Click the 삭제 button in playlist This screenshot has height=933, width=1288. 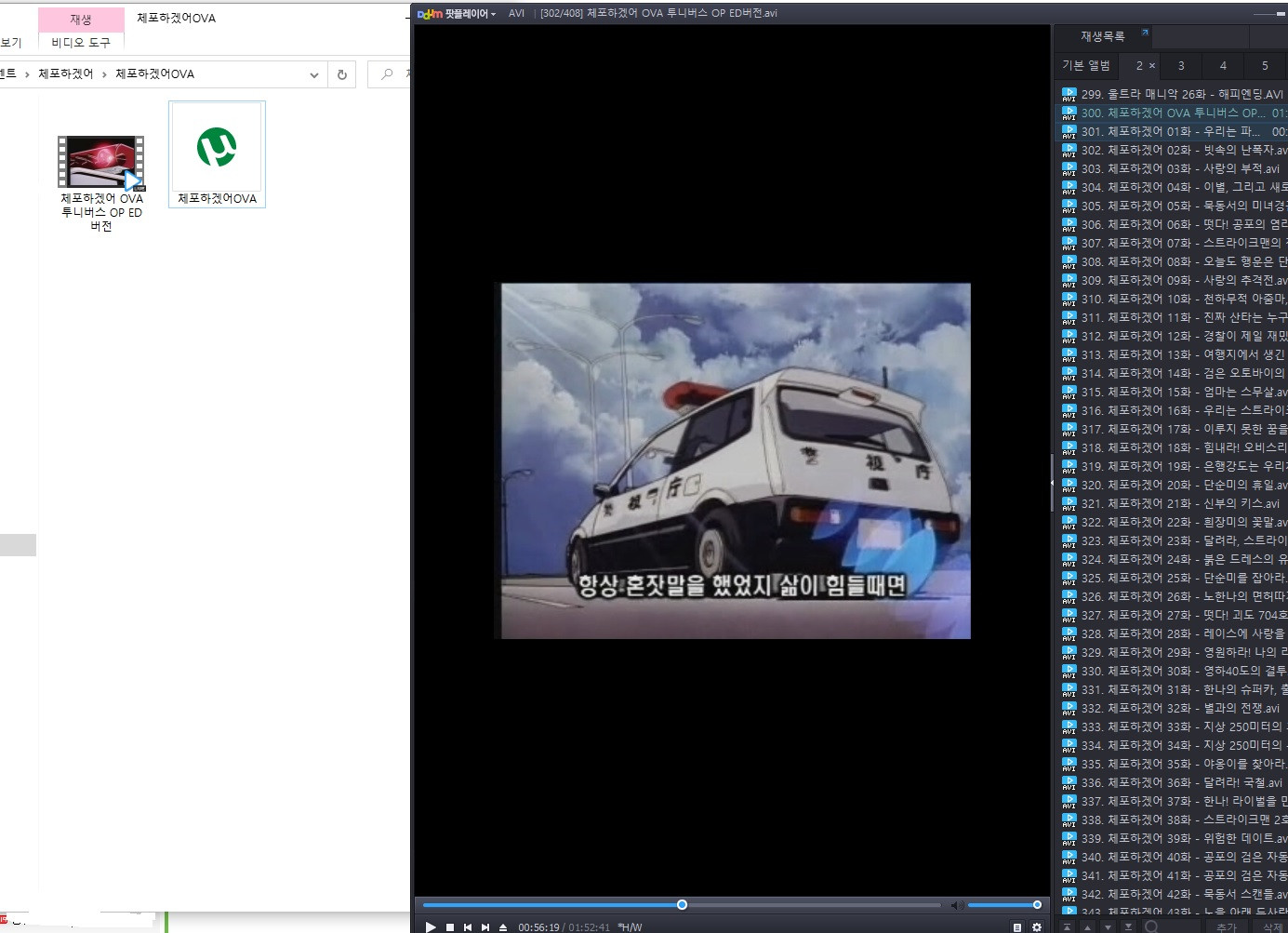[1272, 927]
